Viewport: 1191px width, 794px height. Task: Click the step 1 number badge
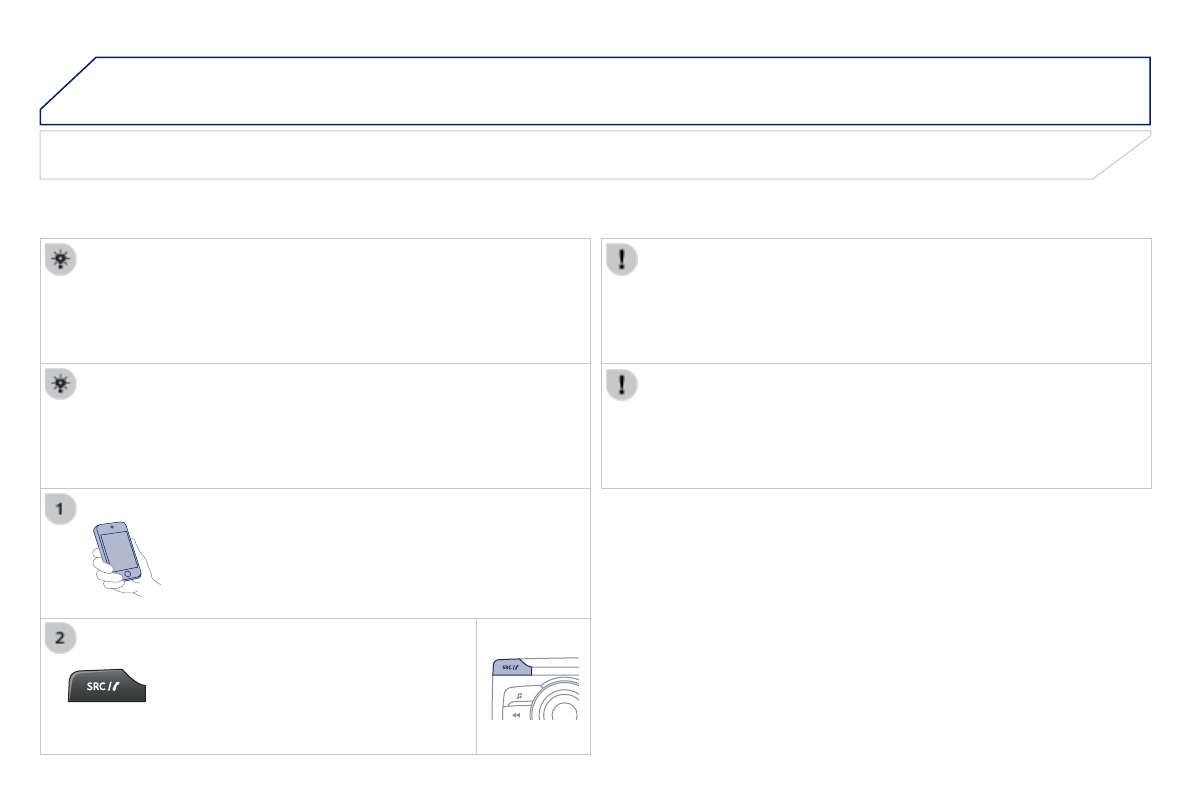coord(61,510)
